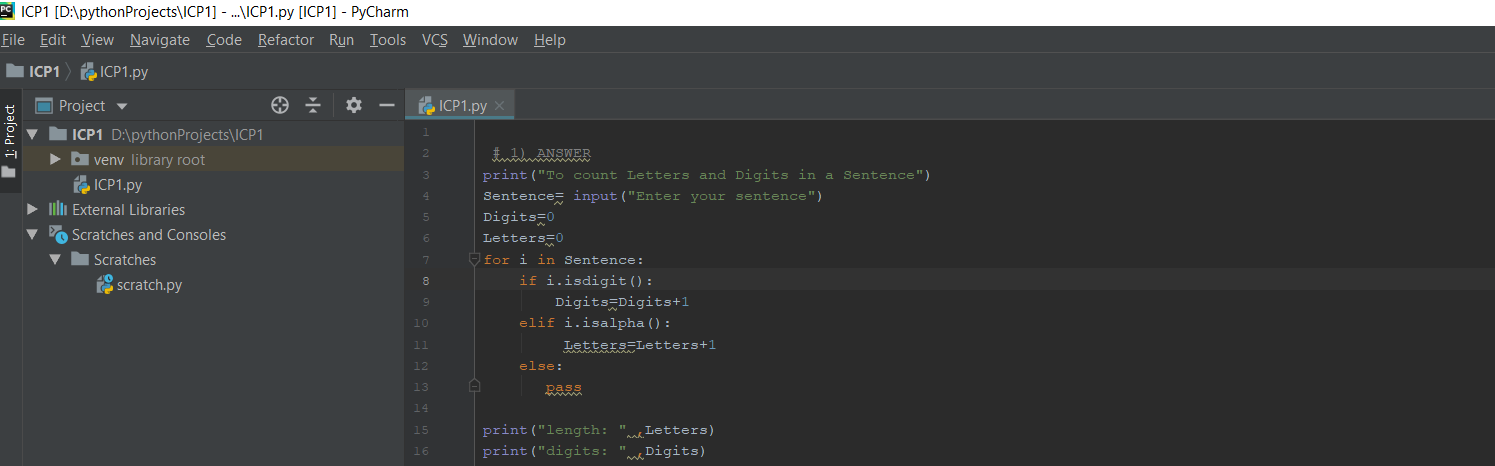Click the 'Letters=Letters+1' statement
This screenshot has width=1495, height=466.
[x=640, y=345]
